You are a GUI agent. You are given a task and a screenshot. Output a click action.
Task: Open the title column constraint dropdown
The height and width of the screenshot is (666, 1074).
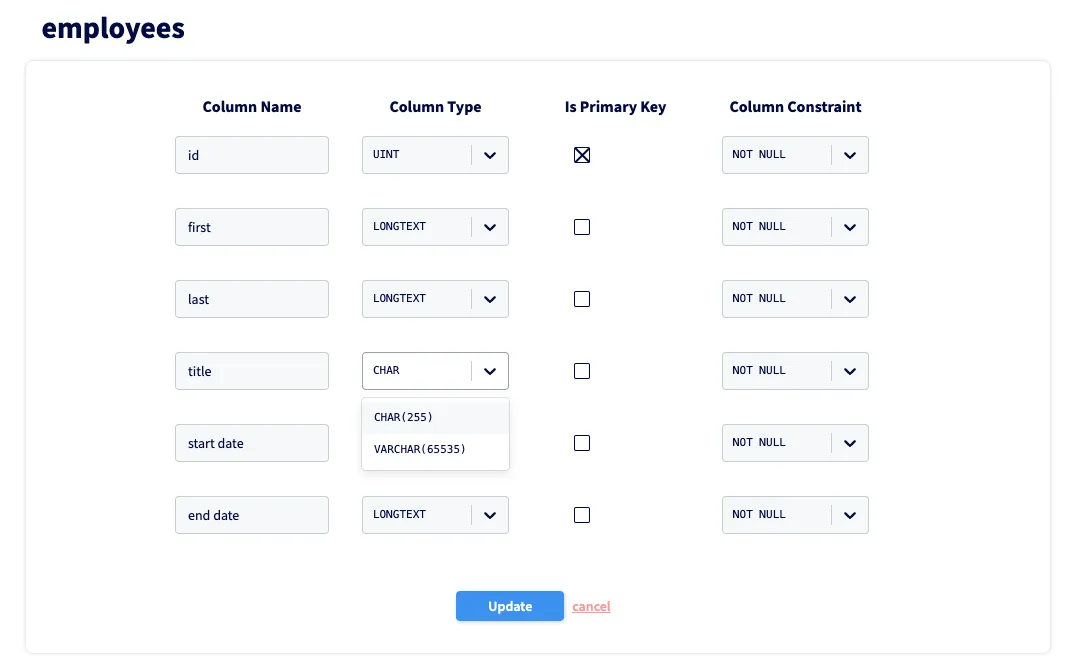(x=849, y=371)
